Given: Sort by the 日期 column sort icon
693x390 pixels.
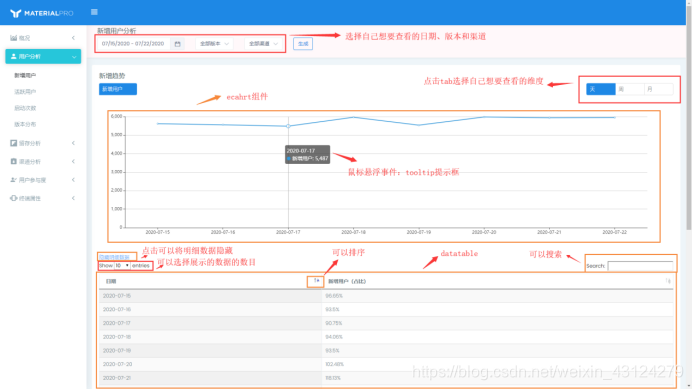Looking at the screenshot, I should pyautogui.click(x=316, y=281).
